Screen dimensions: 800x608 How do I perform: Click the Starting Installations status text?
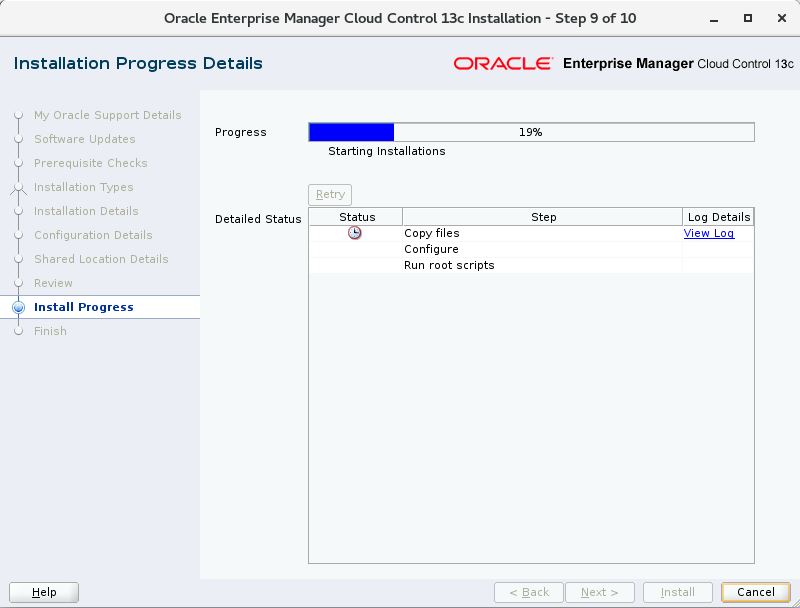pyautogui.click(x=386, y=151)
